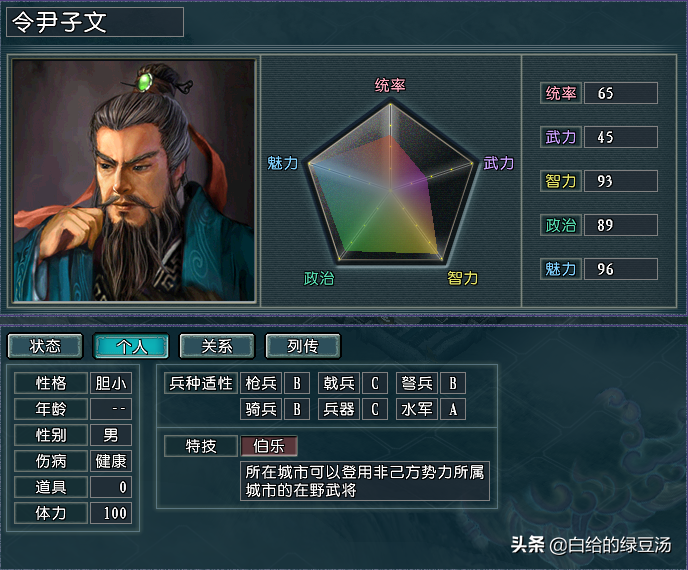This screenshot has height=570, width=688.
Task: Select the 个人 tab
Action: [131, 346]
